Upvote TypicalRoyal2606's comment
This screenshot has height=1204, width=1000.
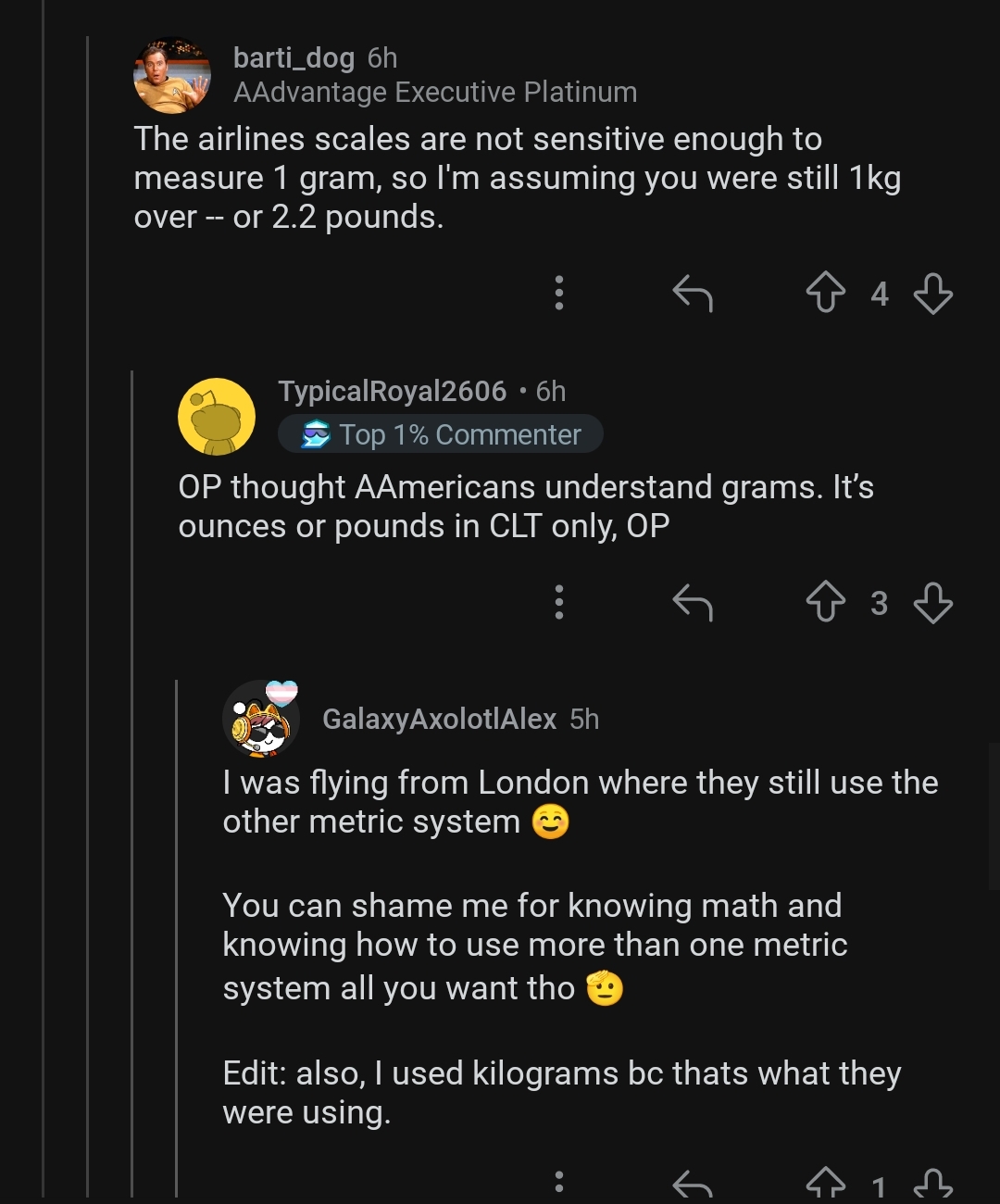pyautogui.click(x=825, y=603)
